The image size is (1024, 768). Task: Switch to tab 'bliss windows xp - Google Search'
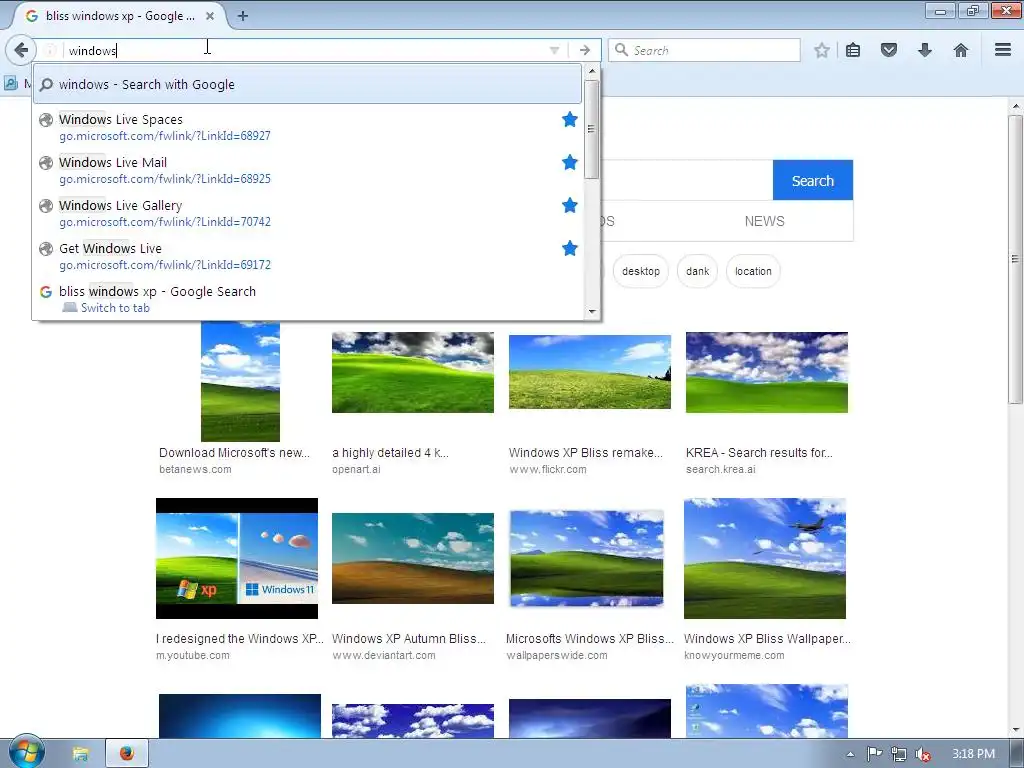(x=307, y=299)
